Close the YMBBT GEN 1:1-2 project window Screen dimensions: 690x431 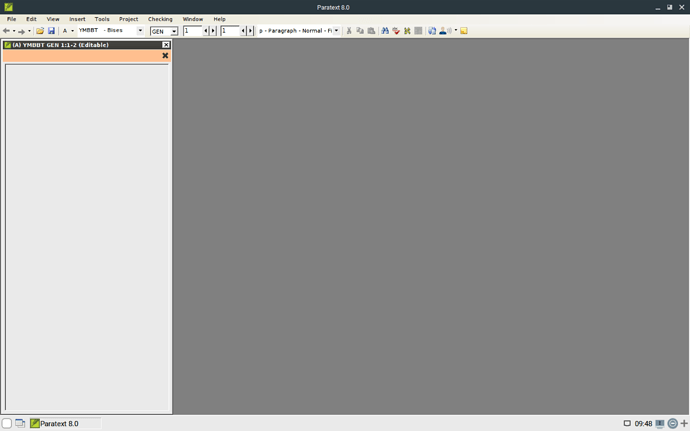tap(166, 45)
